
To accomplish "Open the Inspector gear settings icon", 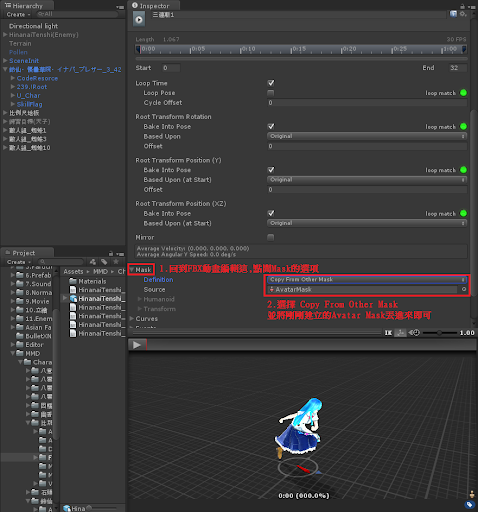I will 463,14.
